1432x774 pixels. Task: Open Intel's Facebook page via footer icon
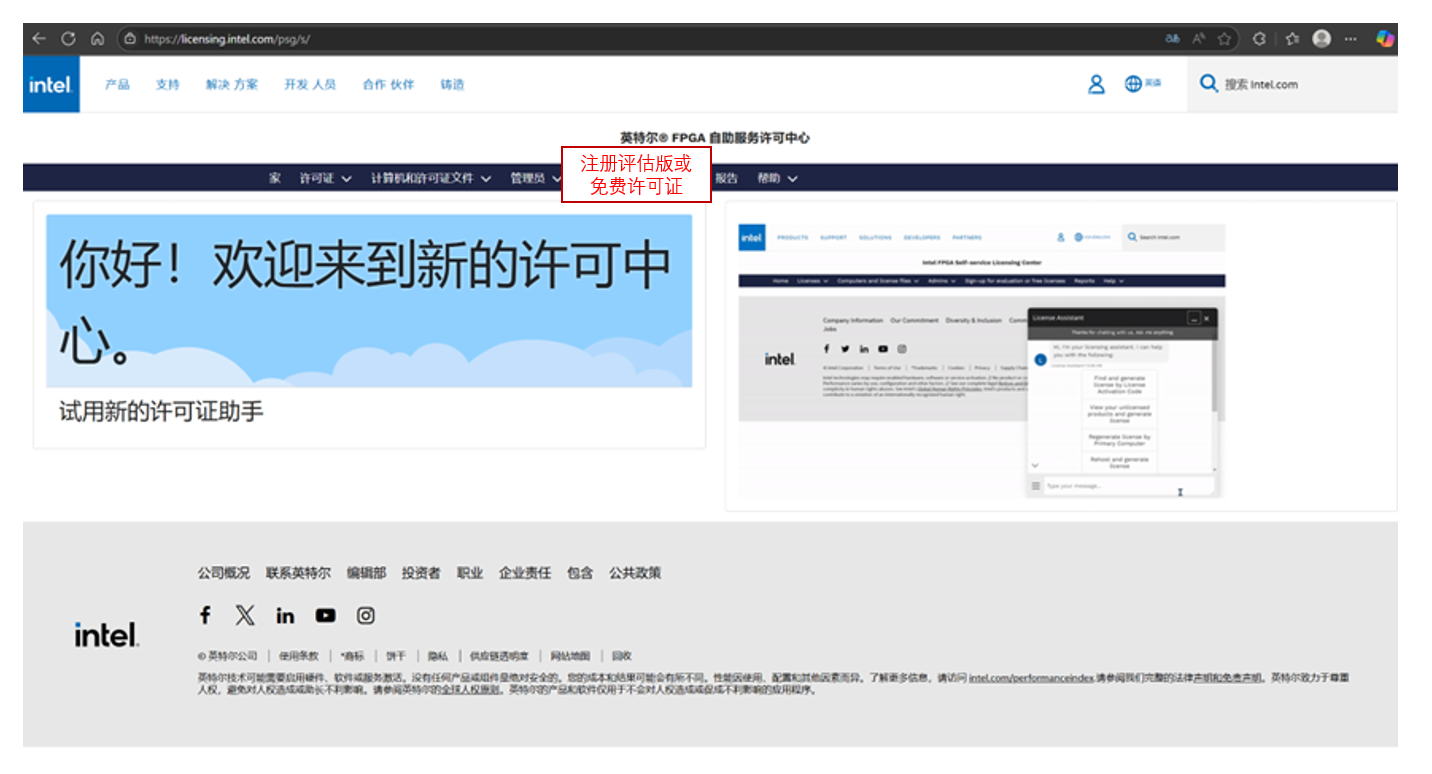(205, 615)
